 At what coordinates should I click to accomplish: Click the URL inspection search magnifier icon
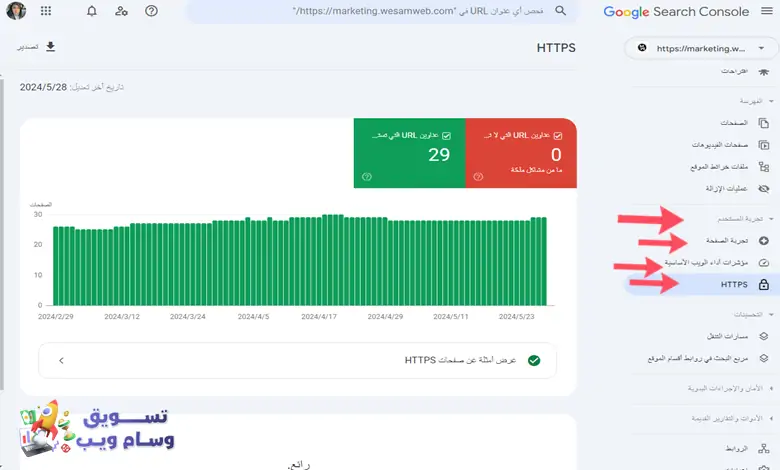pos(561,10)
